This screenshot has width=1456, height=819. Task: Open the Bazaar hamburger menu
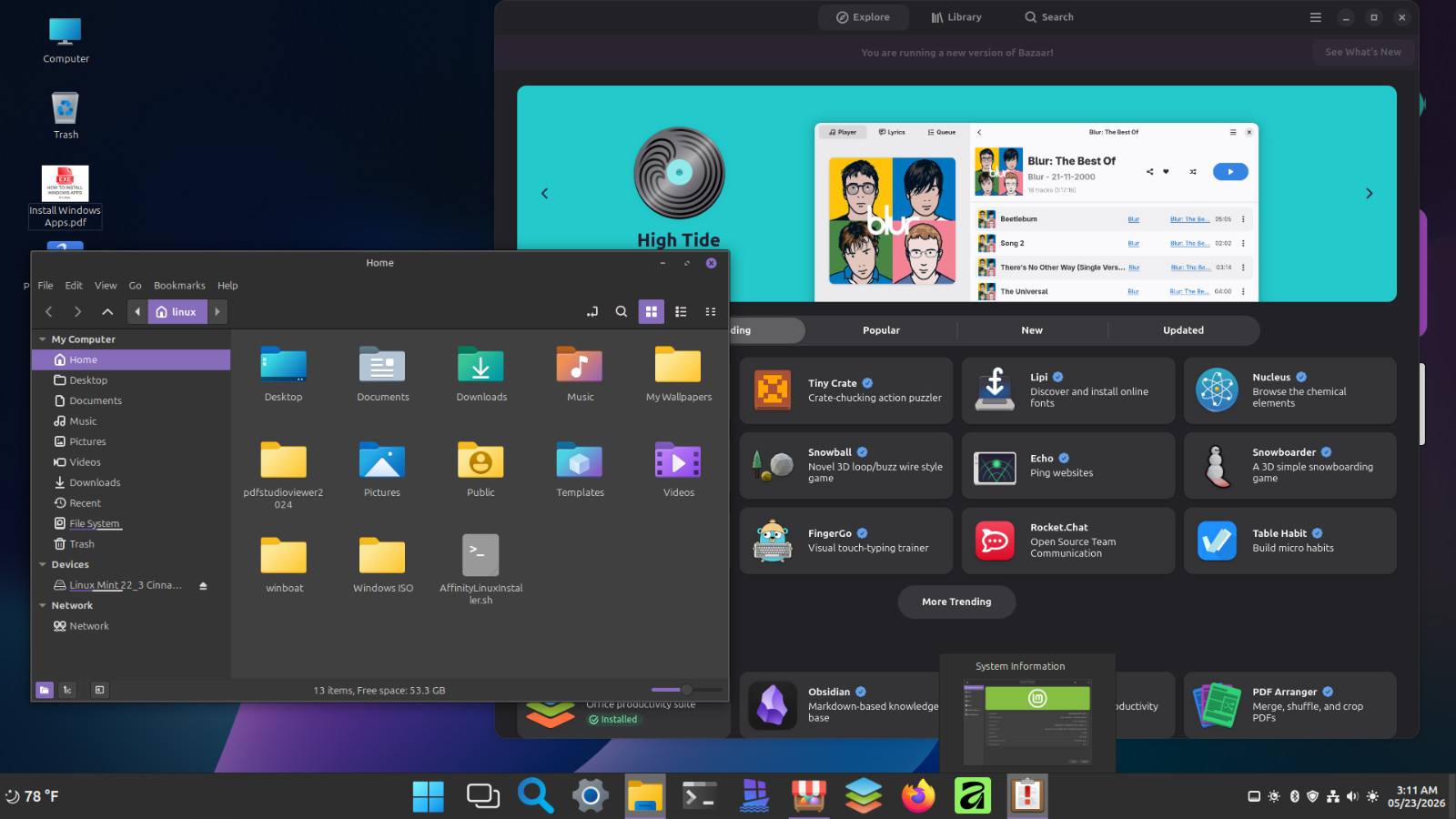1315,17
